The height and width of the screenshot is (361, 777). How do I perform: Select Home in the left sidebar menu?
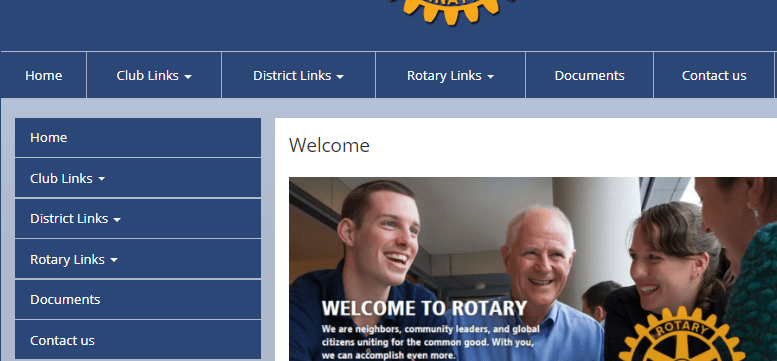[x=138, y=138]
